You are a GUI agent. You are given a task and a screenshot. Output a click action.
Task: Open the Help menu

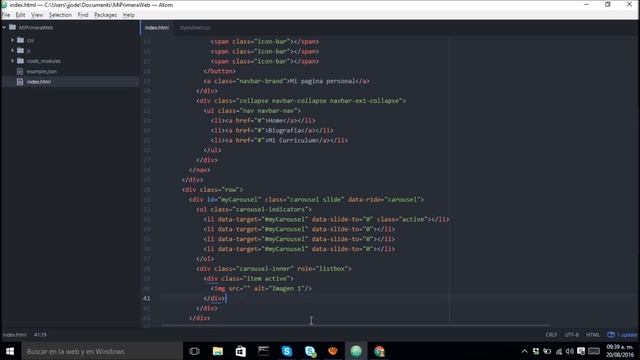point(129,15)
